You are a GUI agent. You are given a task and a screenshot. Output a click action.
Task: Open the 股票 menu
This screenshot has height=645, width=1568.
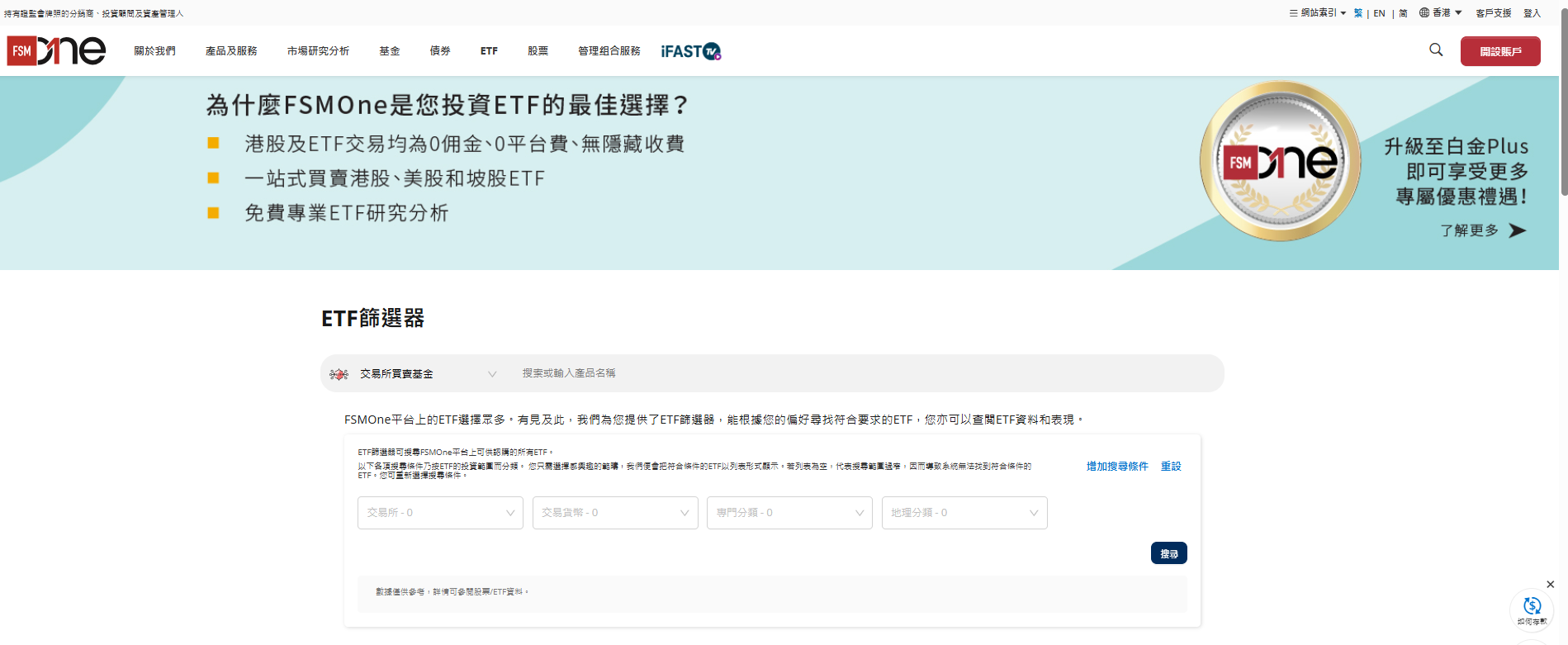[538, 51]
